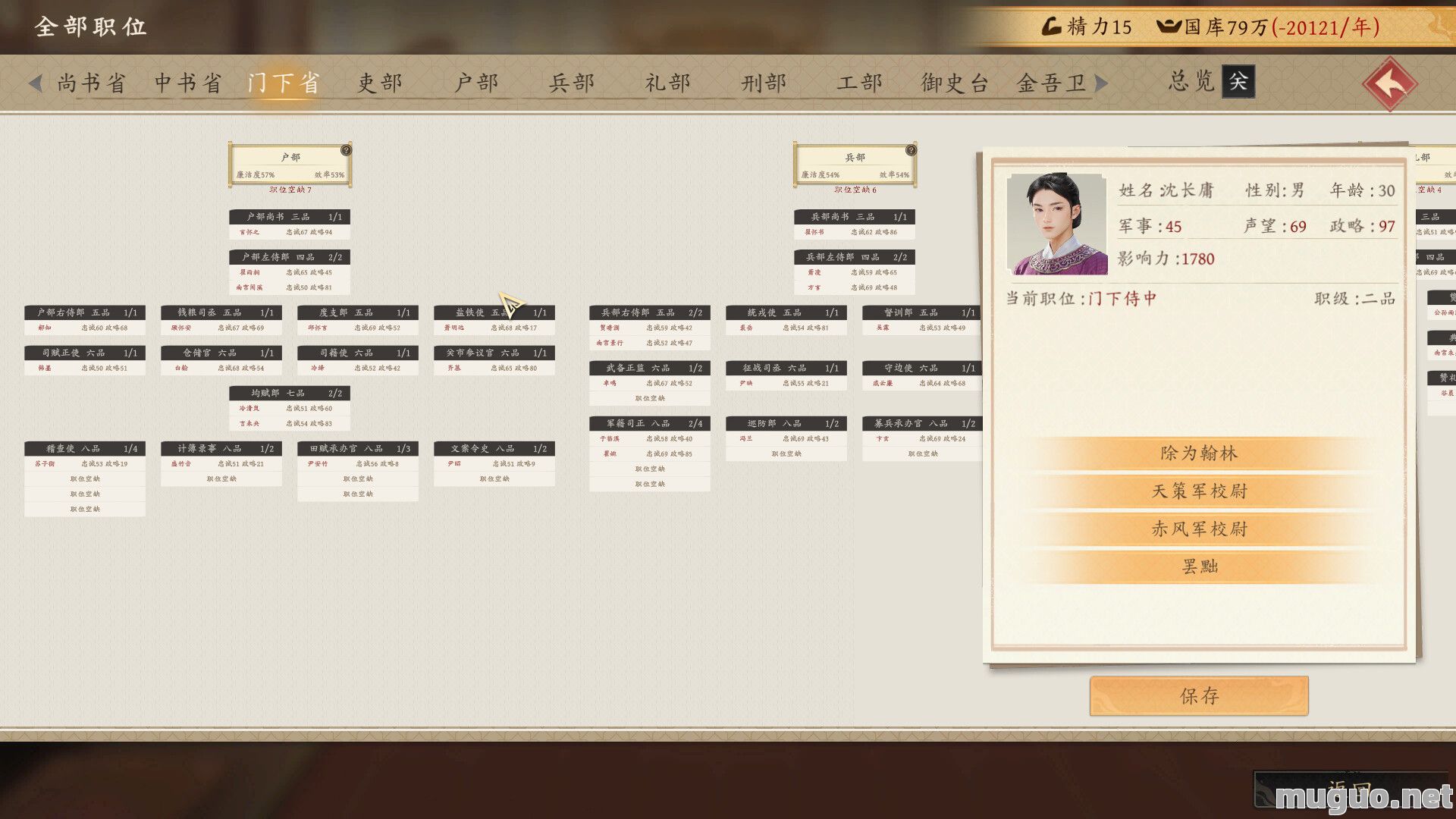
Task: Select the 武备正监 六品 position header
Action: click(650, 368)
